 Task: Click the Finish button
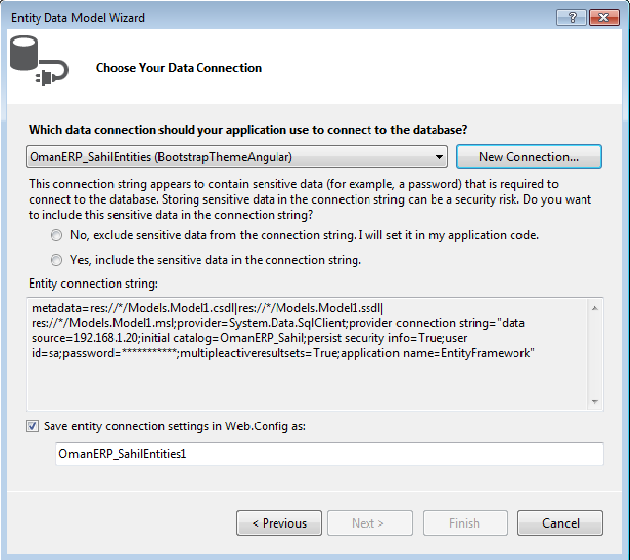click(x=465, y=523)
